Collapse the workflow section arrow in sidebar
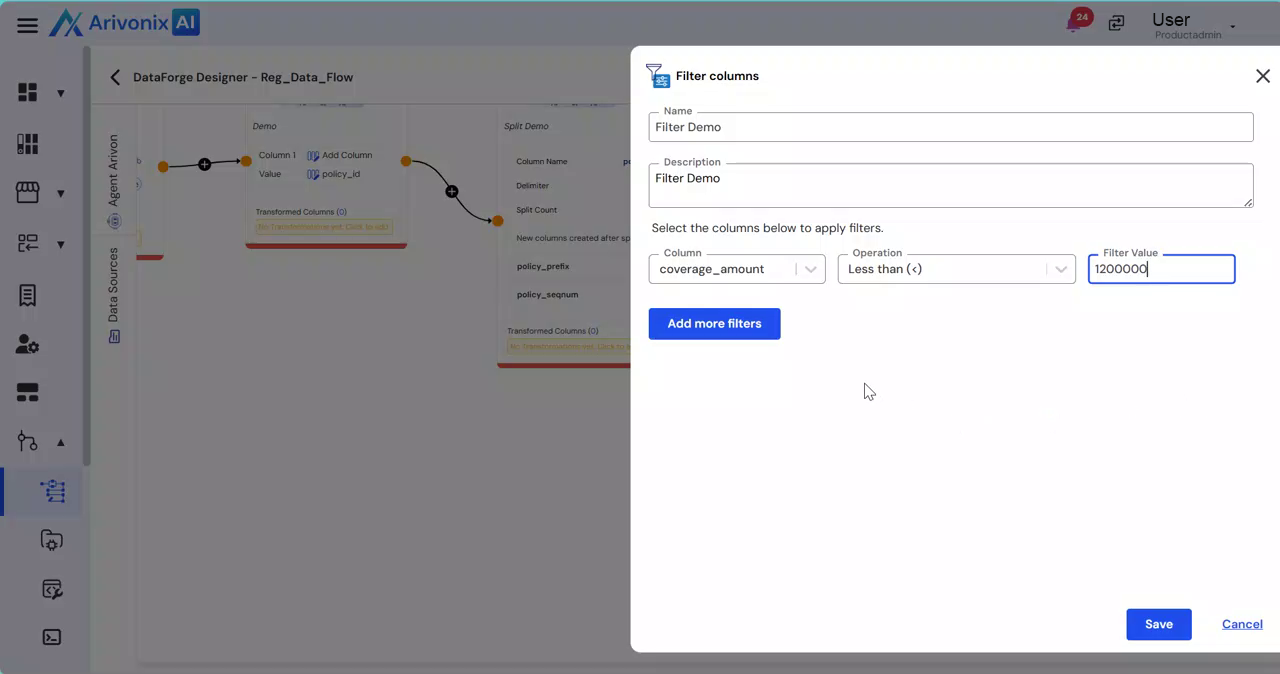Viewport: 1280px width, 674px height. (x=60, y=442)
